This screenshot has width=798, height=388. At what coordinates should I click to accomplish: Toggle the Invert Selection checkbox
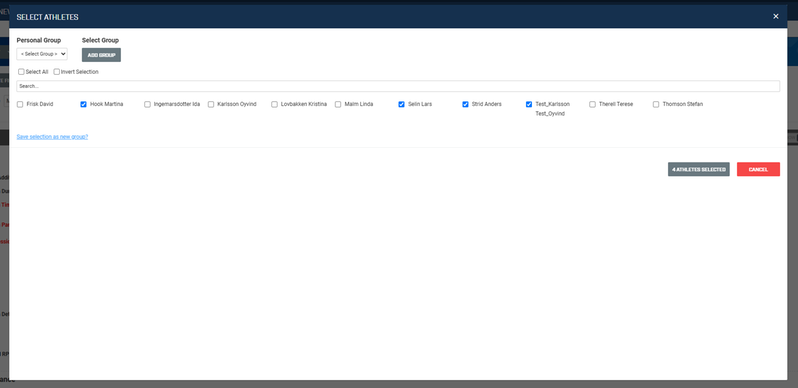point(56,72)
